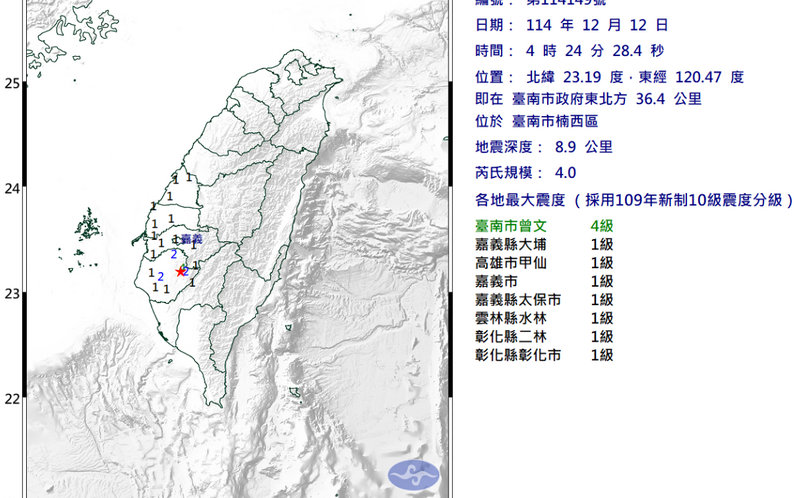Screen dimensions: 800x498
Task: Click the date line 114 年 12 月 12 日
Action: pyautogui.click(x=571, y=25)
